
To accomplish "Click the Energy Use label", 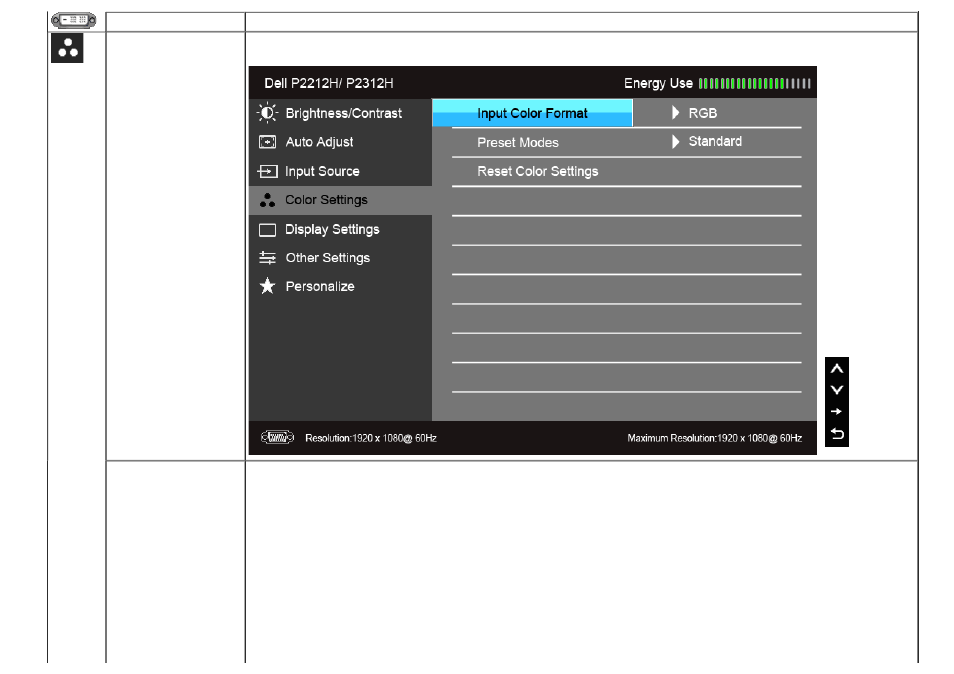I will pyautogui.click(x=658, y=83).
